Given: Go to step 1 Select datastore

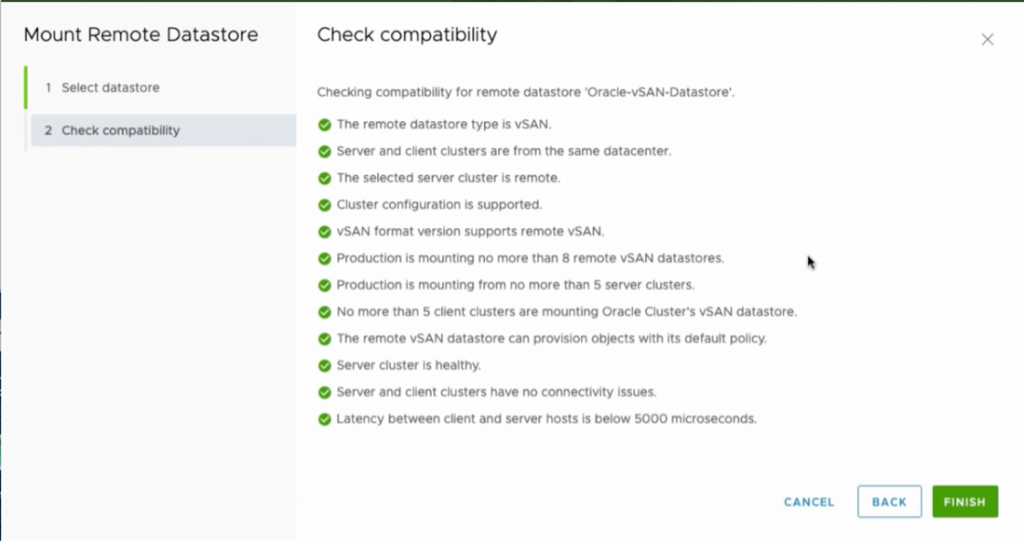Looking at the screenshot, I should (110, 88).
